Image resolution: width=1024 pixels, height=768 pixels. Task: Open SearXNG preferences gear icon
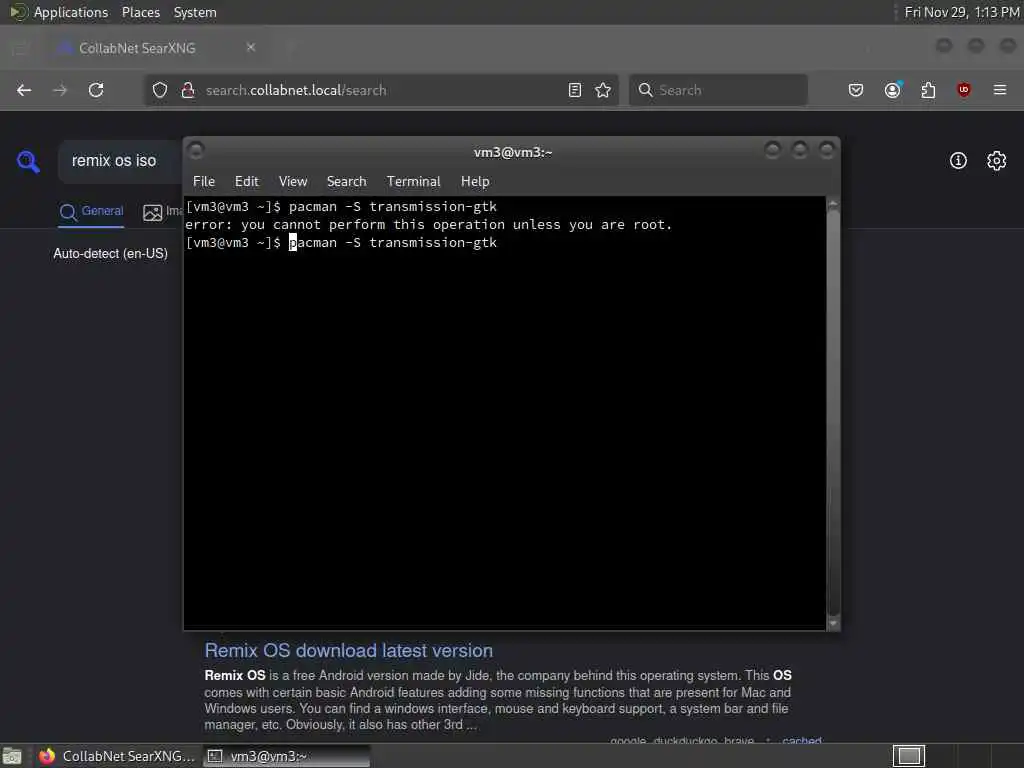click(997, 161)
